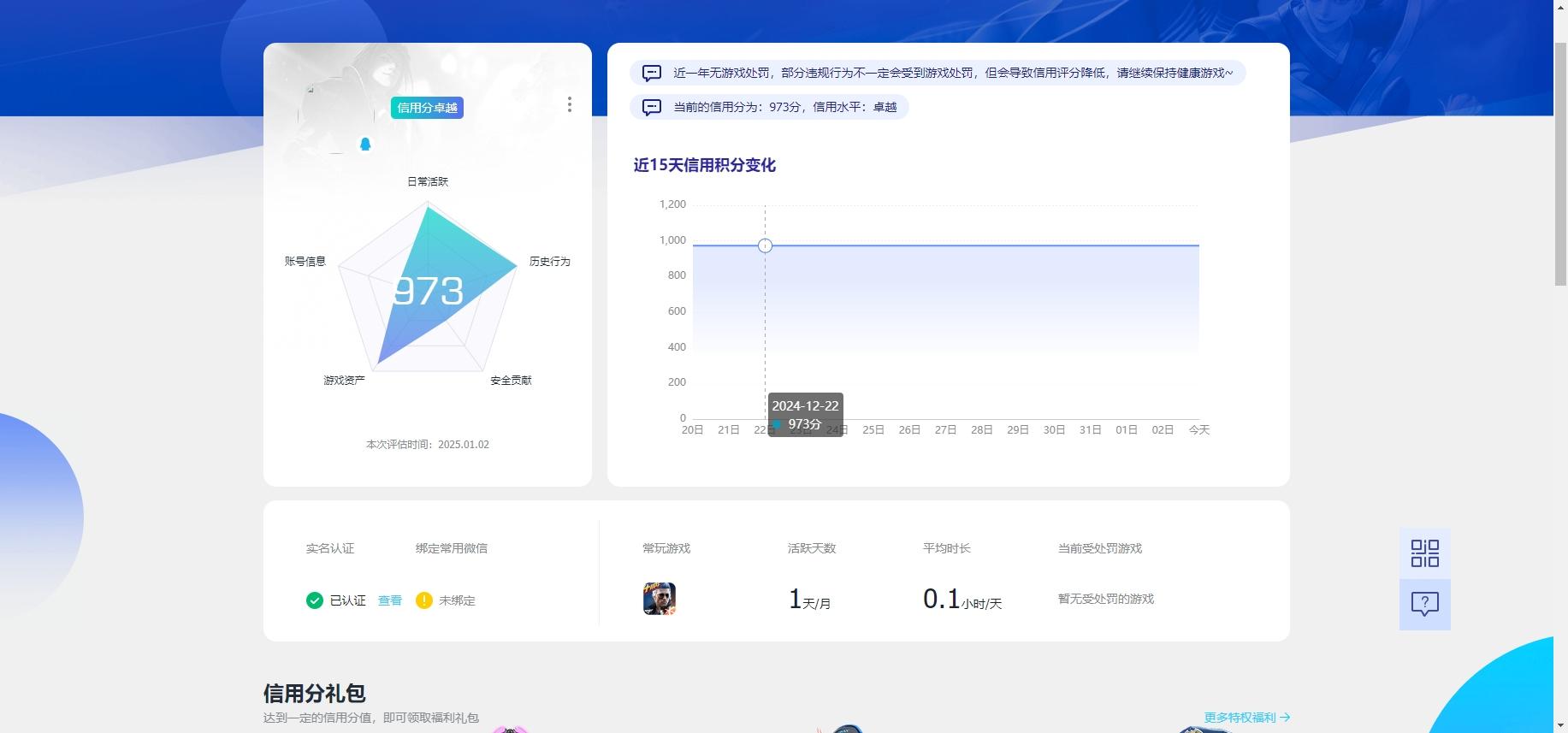Click the 2024-12-22 data point on the chart
The height and width of the screenshot is (733, 1568).
(765, 245)
